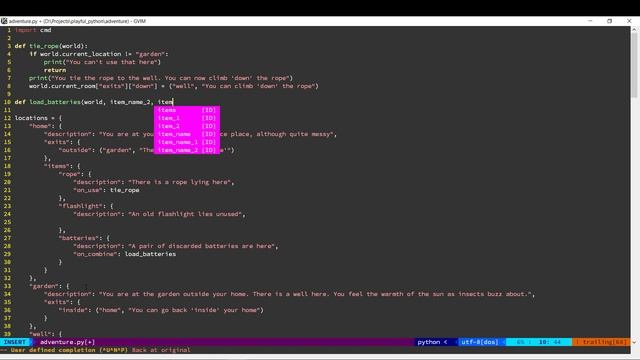Click 'item_name_2' parameter on line 10
640x360 pixels.
[130, 102]
